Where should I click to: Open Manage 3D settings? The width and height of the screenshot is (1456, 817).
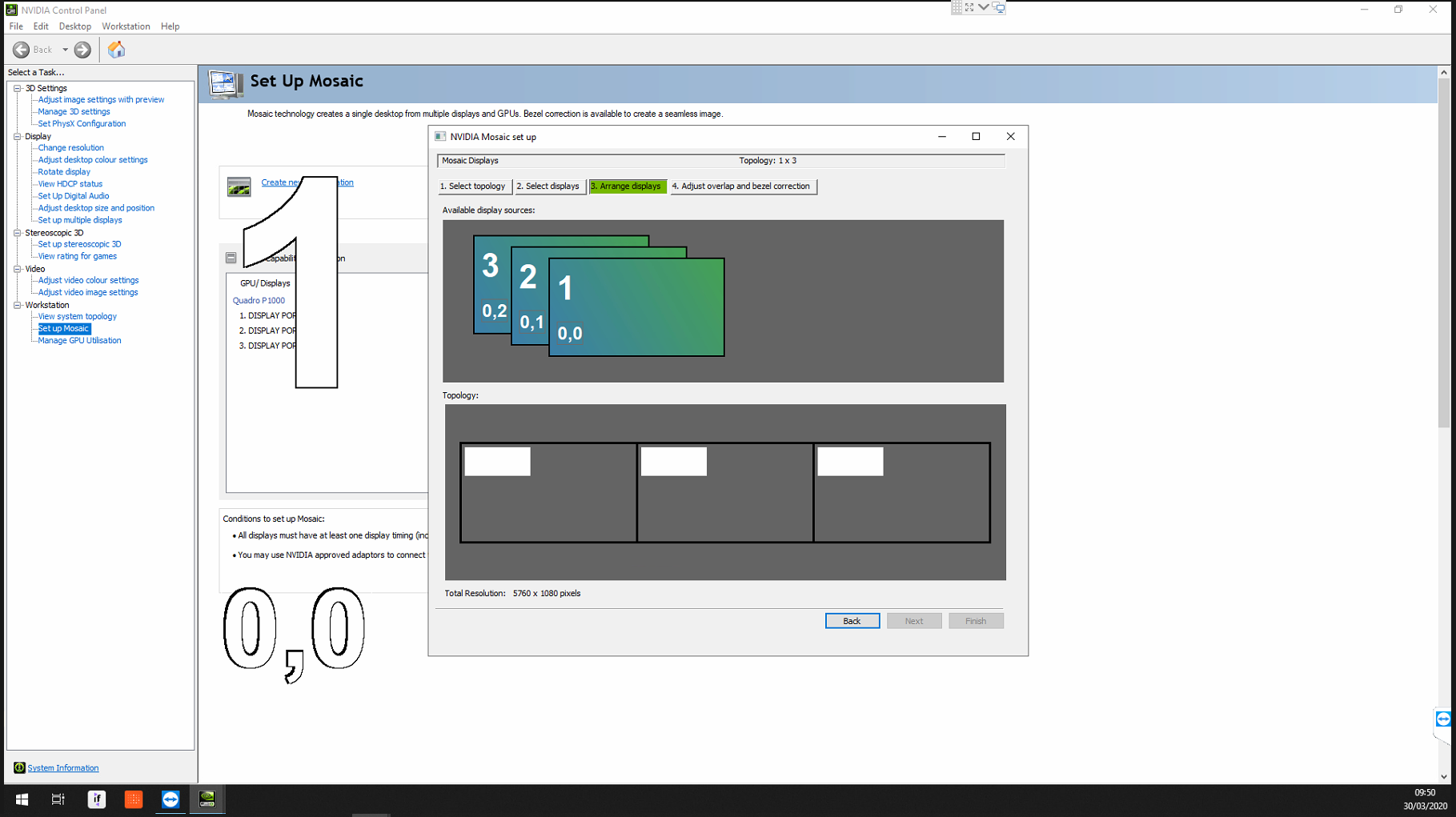coord(74,112)
